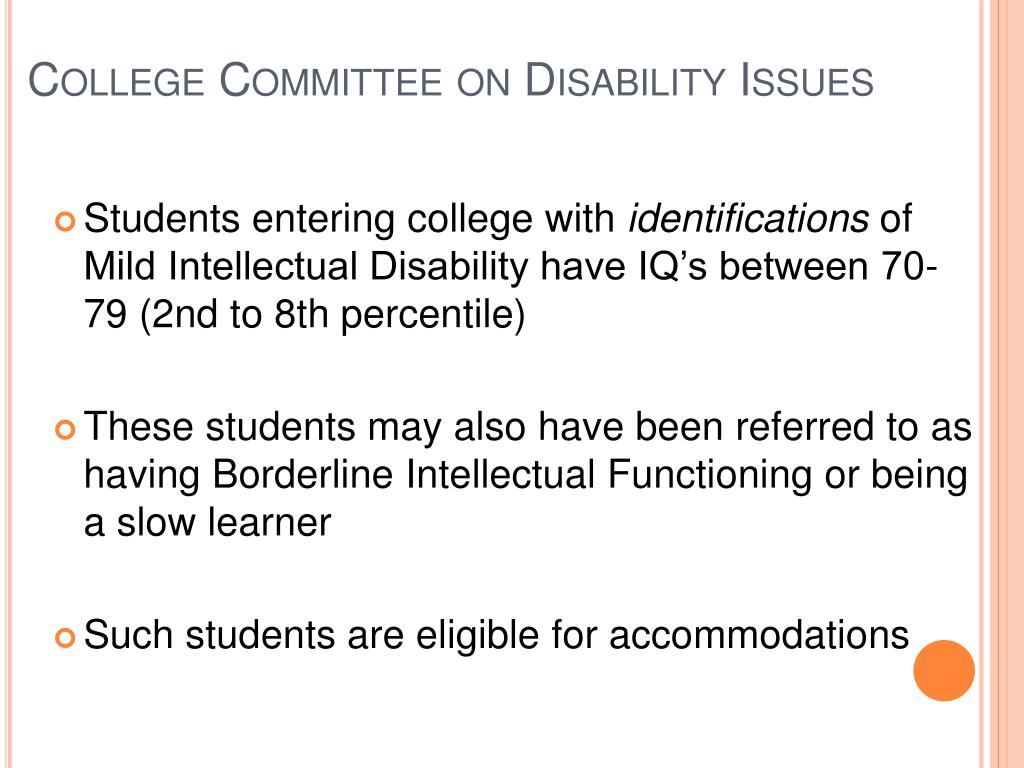Click the word "Disability" in the title

pyautogui.click(x=625, y=80)
